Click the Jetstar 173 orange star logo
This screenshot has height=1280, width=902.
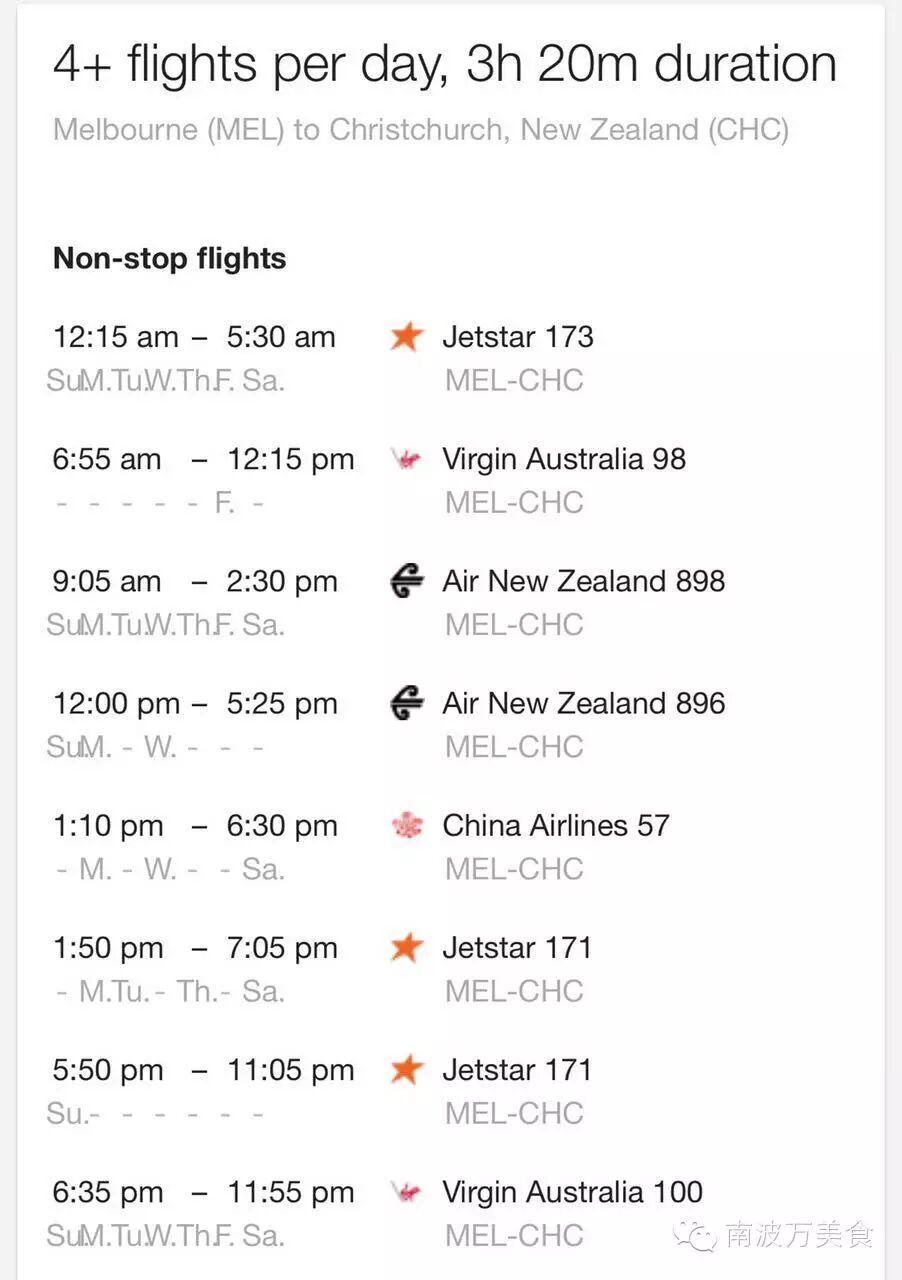[406, 337]
